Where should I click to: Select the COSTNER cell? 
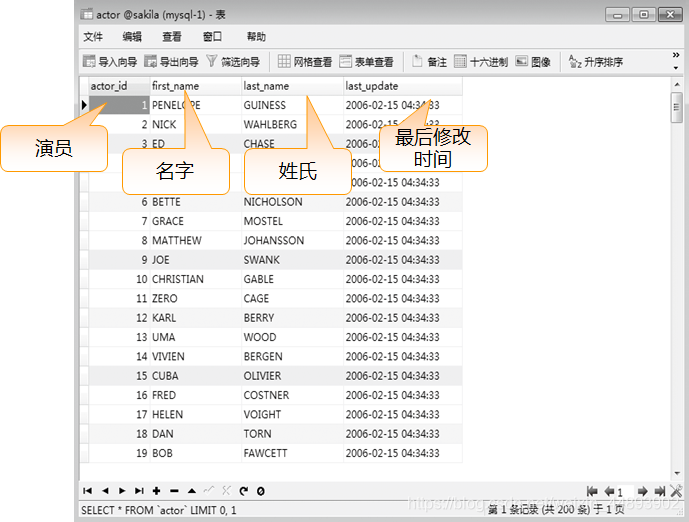pyautogui.click(x=292, y=395)
